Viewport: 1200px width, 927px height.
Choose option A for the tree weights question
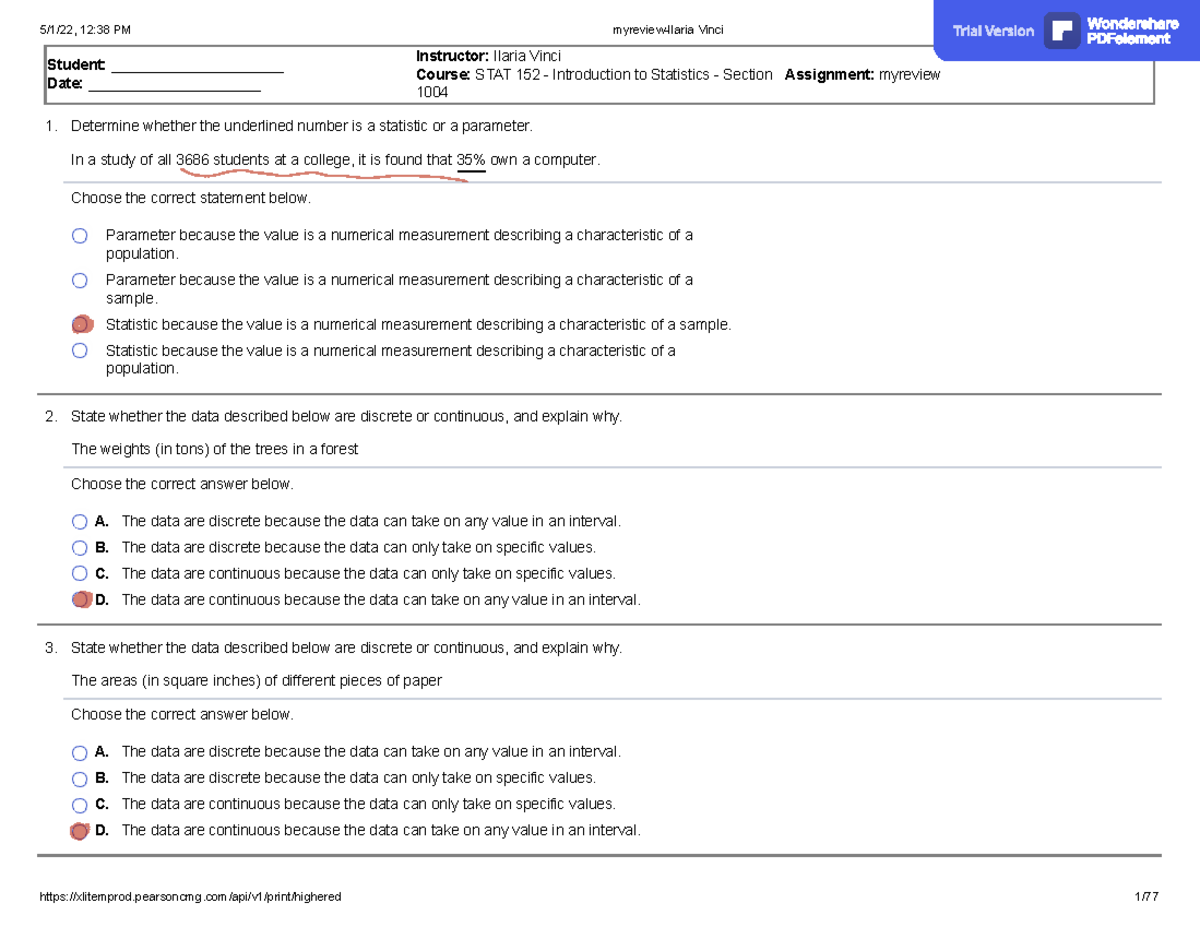[x=80, y=522]
